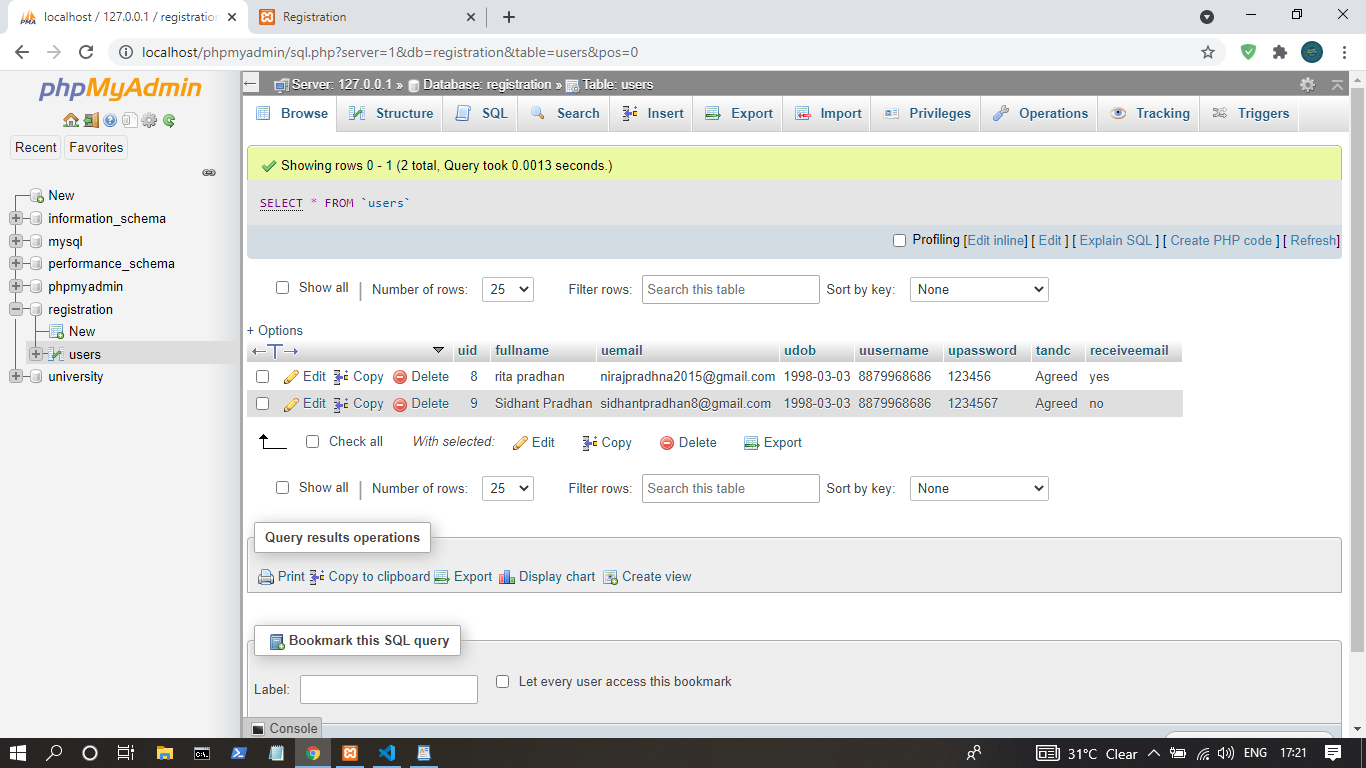This screenshot has width=1366, height=768.
Task: Click the Explain SQL link
Action: click(x=1116, y=240)
